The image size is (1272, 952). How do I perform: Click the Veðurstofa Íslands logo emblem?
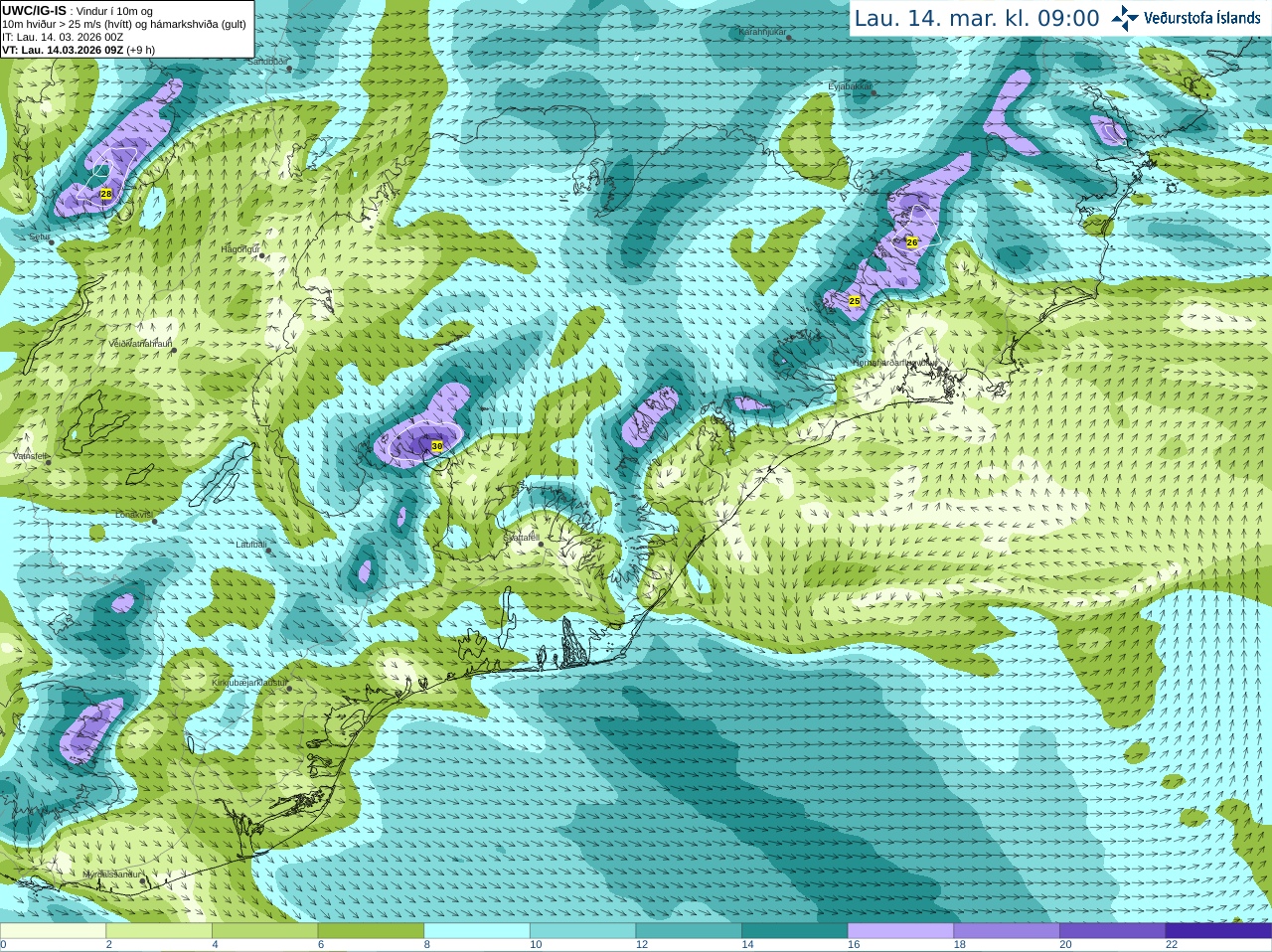tap(1125, 18)
